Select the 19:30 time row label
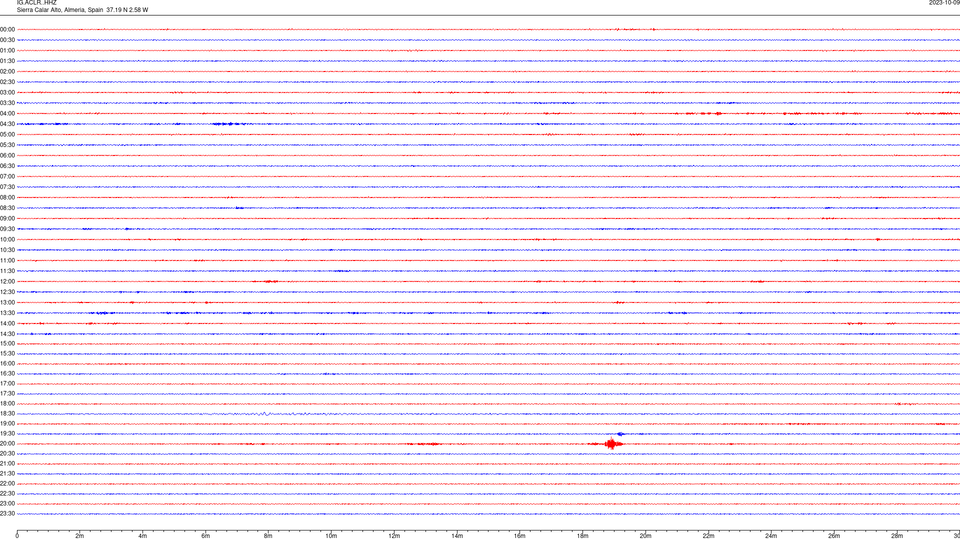This screenshot has width=960, height=540. click(7, 433)
